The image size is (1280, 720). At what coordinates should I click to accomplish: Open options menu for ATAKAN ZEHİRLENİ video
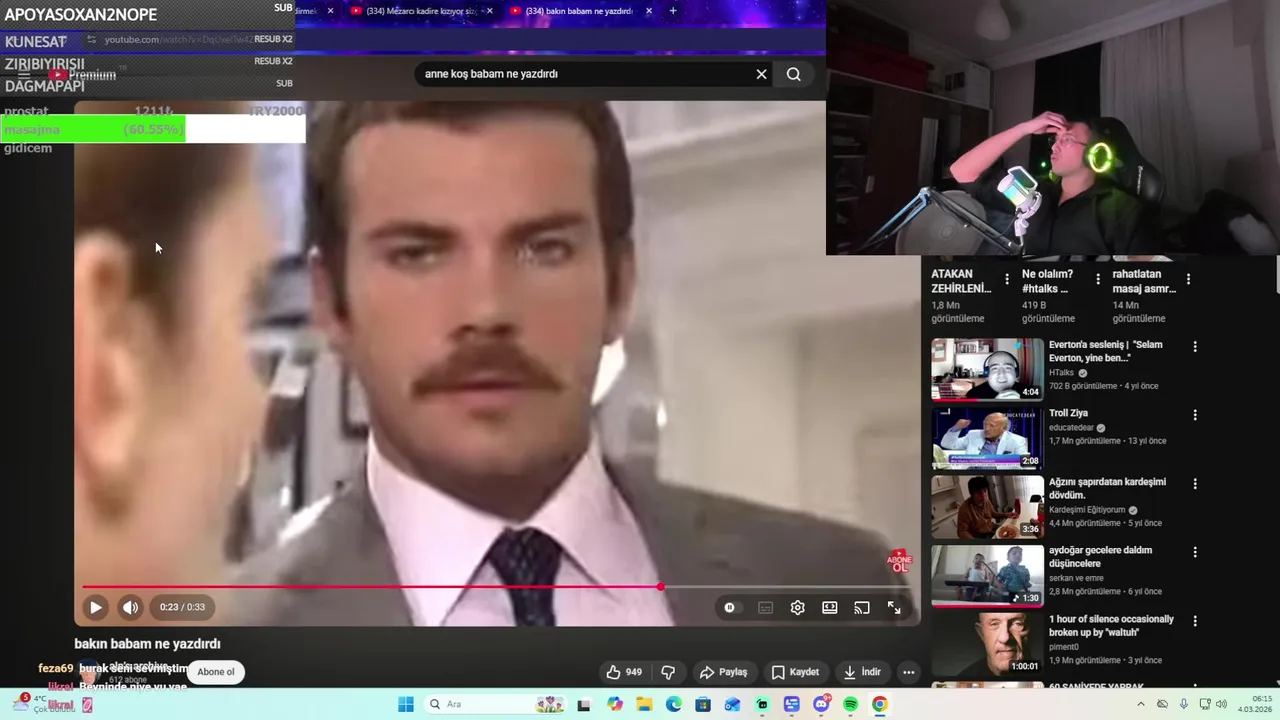click(1007, 280)
